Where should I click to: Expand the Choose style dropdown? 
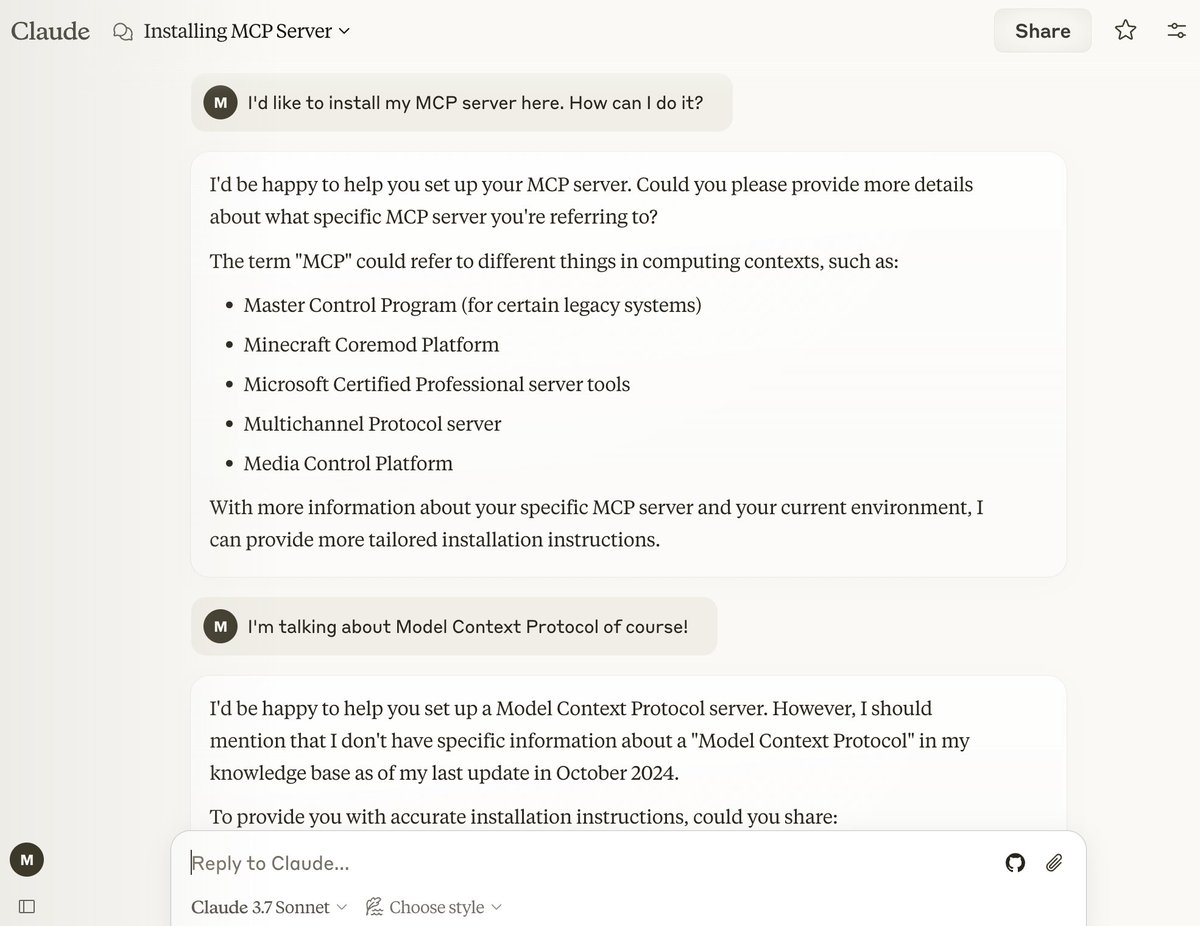point(434,907)
